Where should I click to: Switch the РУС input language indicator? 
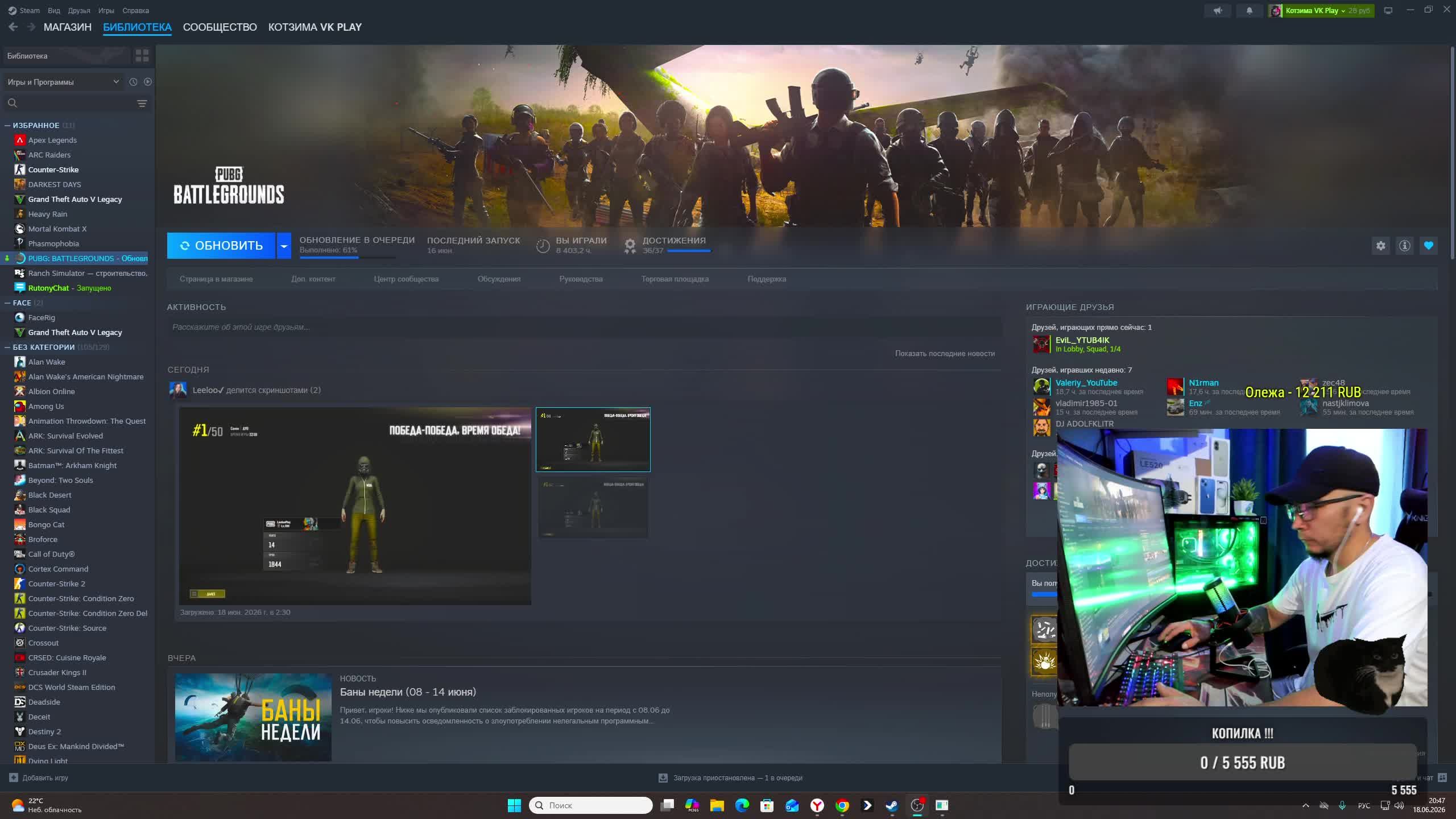pos(1364,805)
